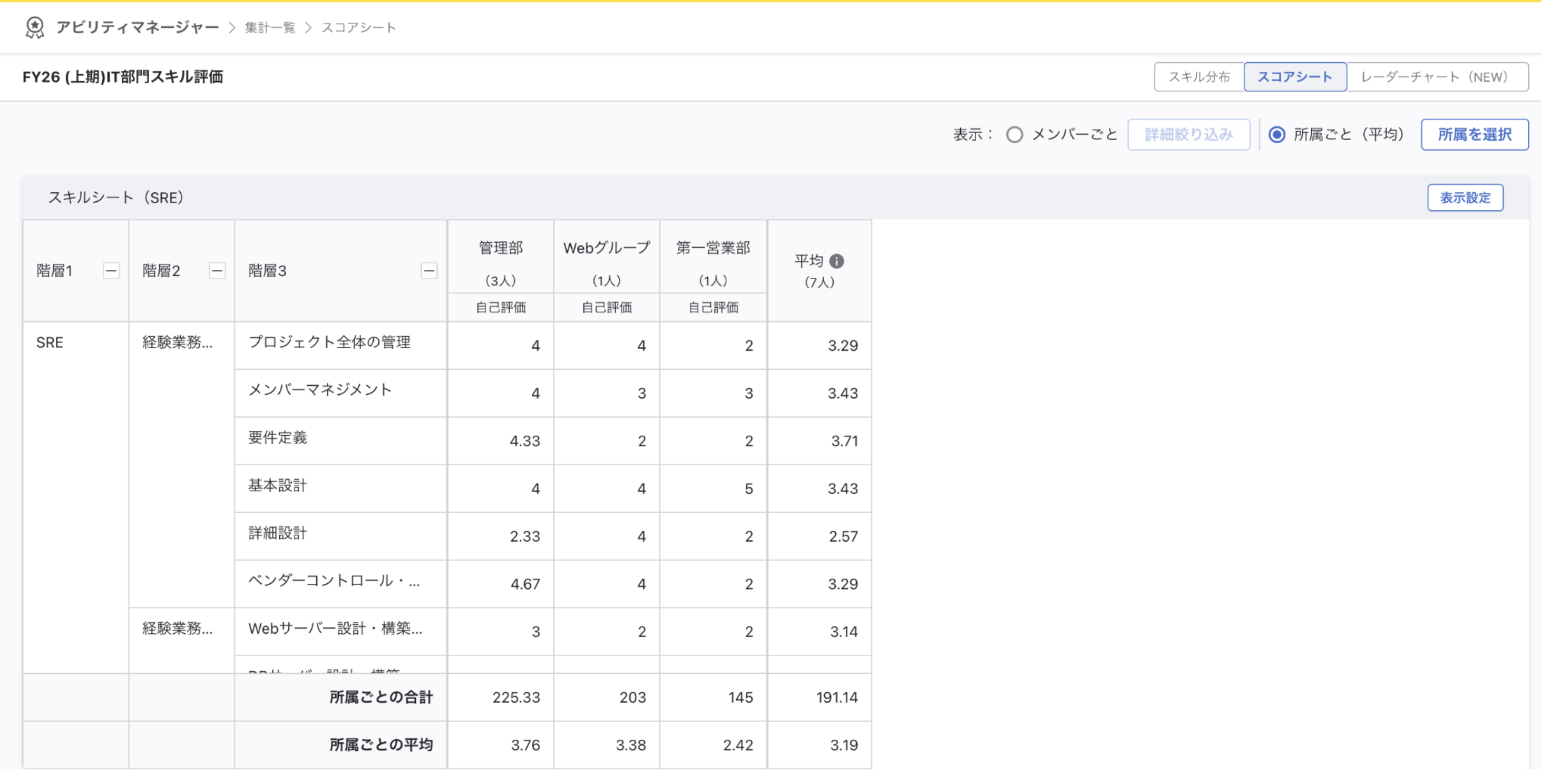
Task: Click the 225.33 total for 管理部
Action: [516, 698]
